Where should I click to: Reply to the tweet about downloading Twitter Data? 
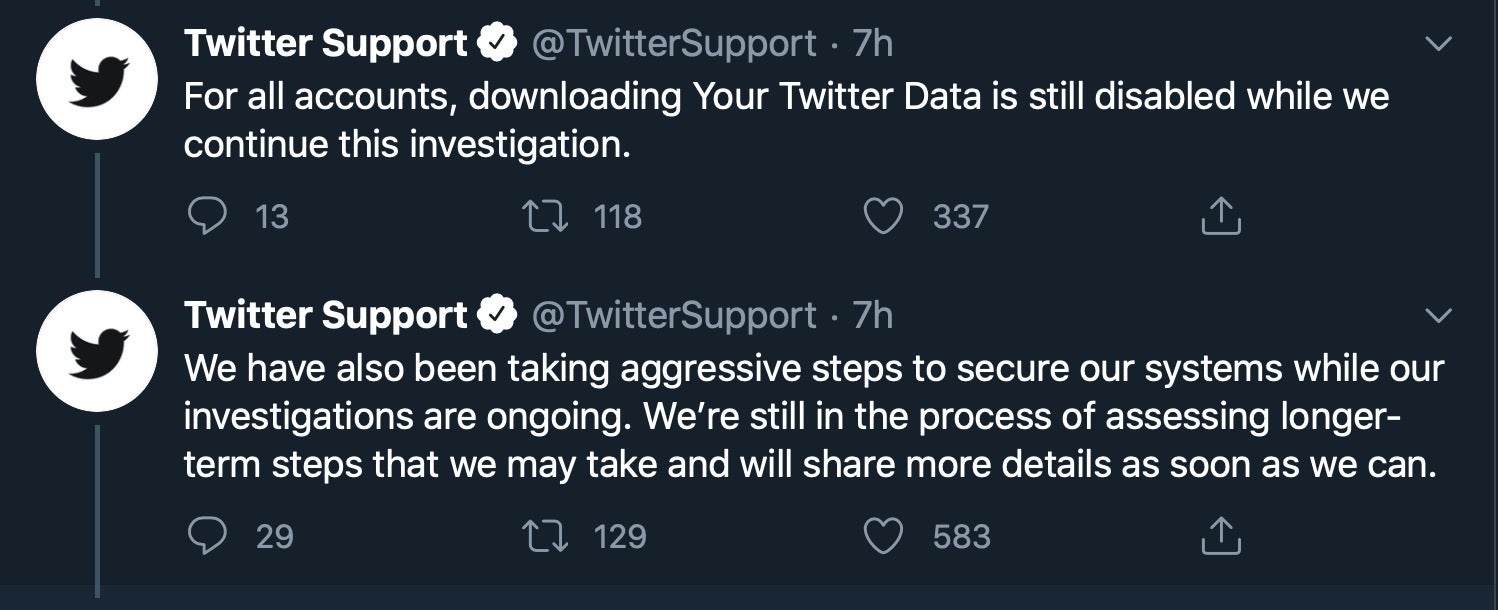[x=206, y=217]
